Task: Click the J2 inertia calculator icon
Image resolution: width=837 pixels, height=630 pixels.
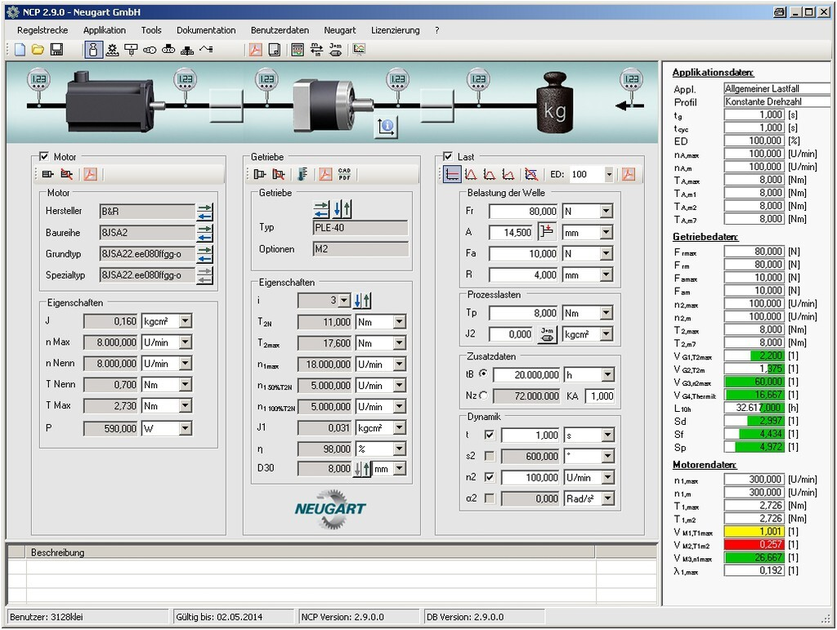Action: 547,334
